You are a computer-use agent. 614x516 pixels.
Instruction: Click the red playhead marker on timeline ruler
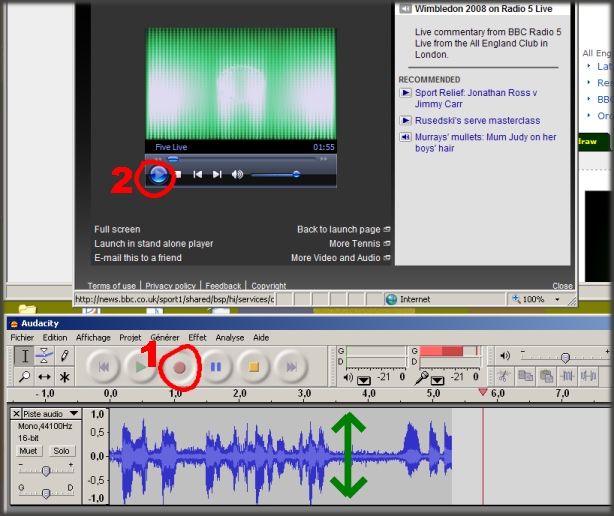click(x=483, y=392)
